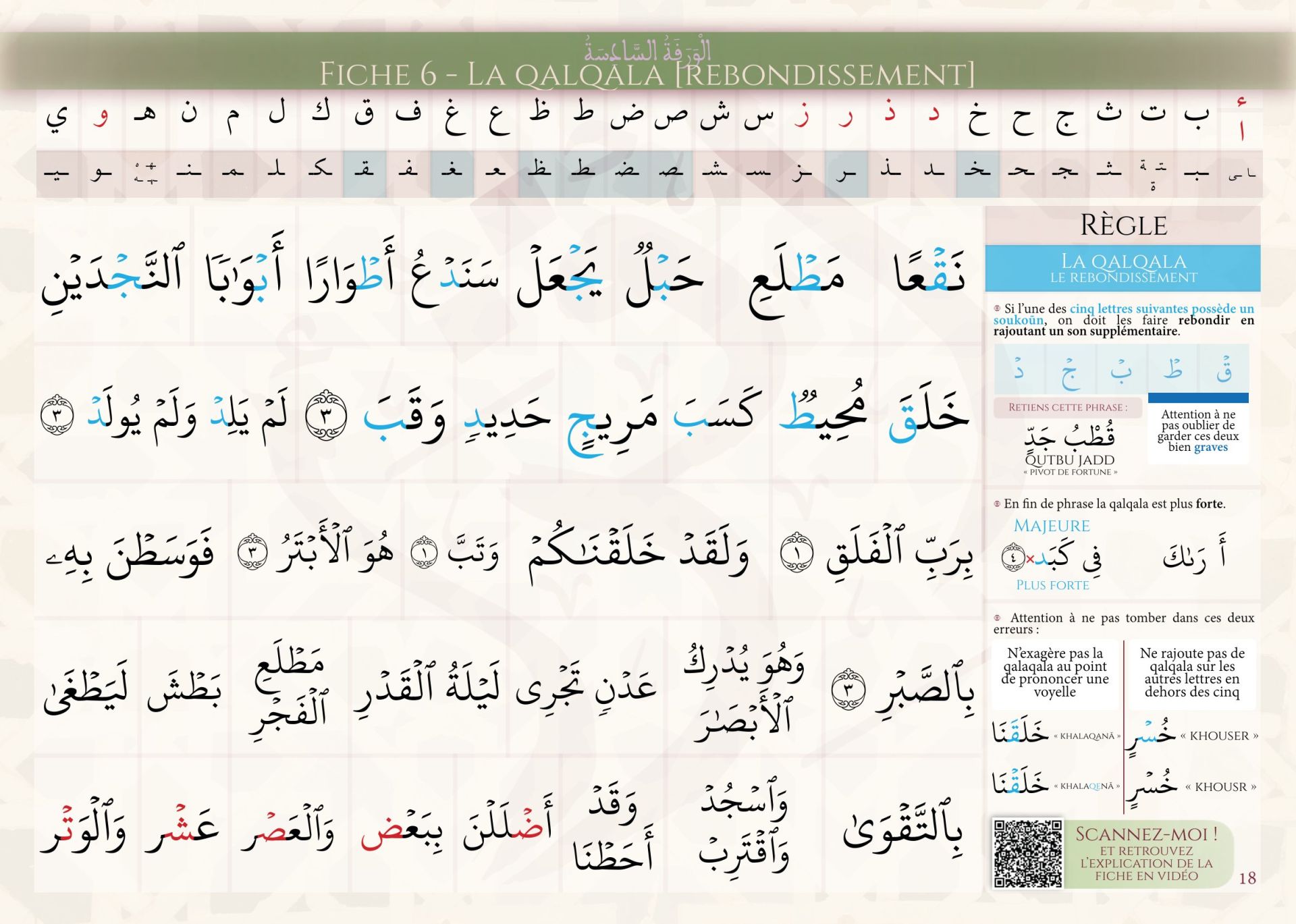Click the letter ك in alphabet row
Viewport: 1296px width, 924px height.
321,111
